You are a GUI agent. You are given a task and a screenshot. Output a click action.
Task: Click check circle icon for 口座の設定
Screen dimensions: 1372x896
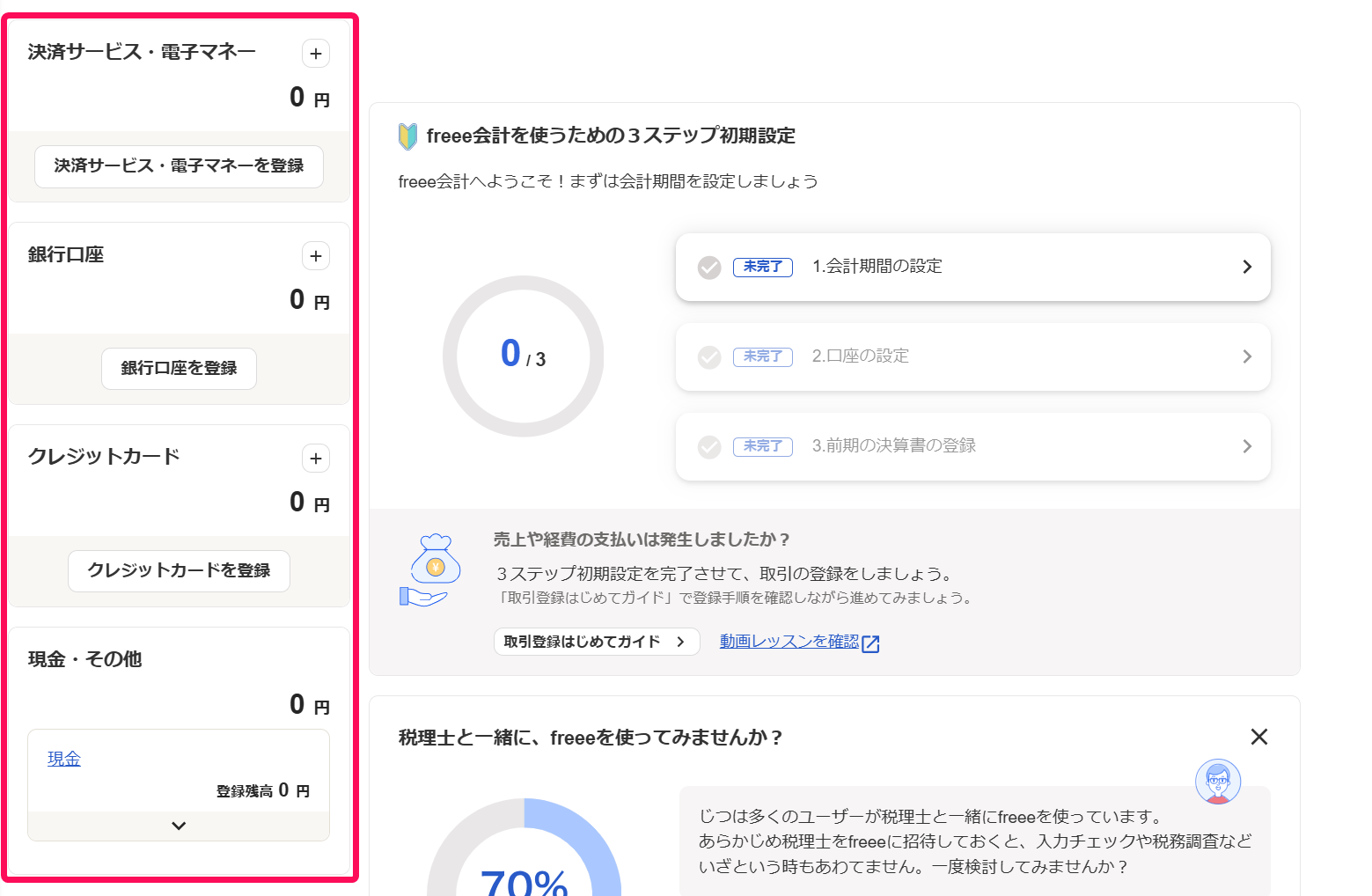(x=709, y=357)
